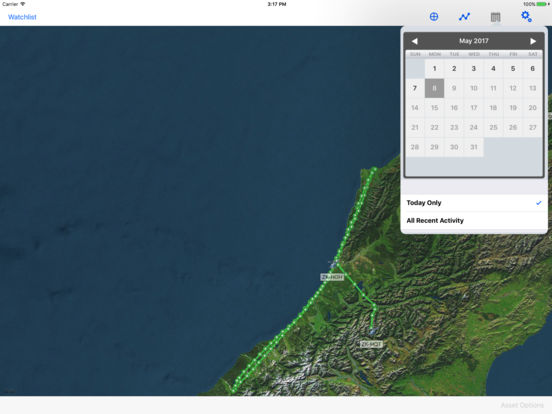Tap the 3:17 PM clock
Viewport: 552px width, 414px height.
277,4
